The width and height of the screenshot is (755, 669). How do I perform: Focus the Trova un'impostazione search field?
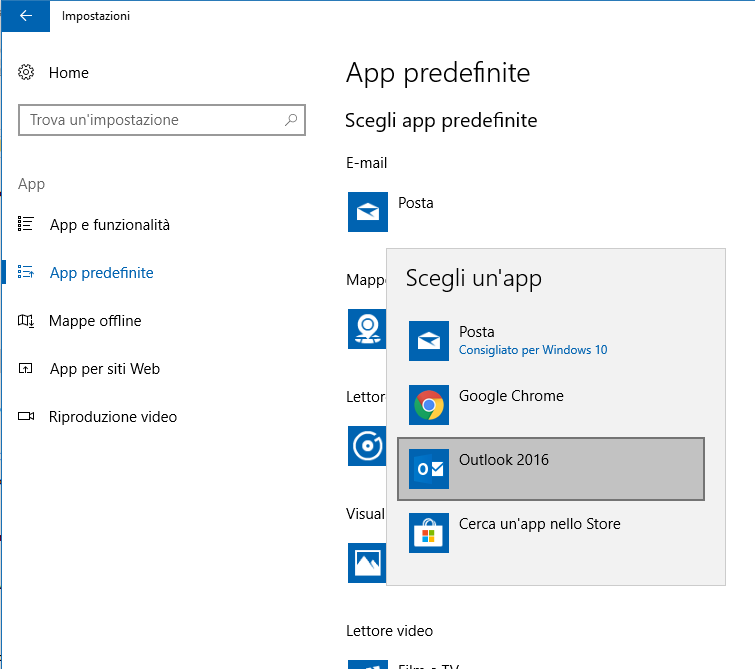(x=150, y=120)
